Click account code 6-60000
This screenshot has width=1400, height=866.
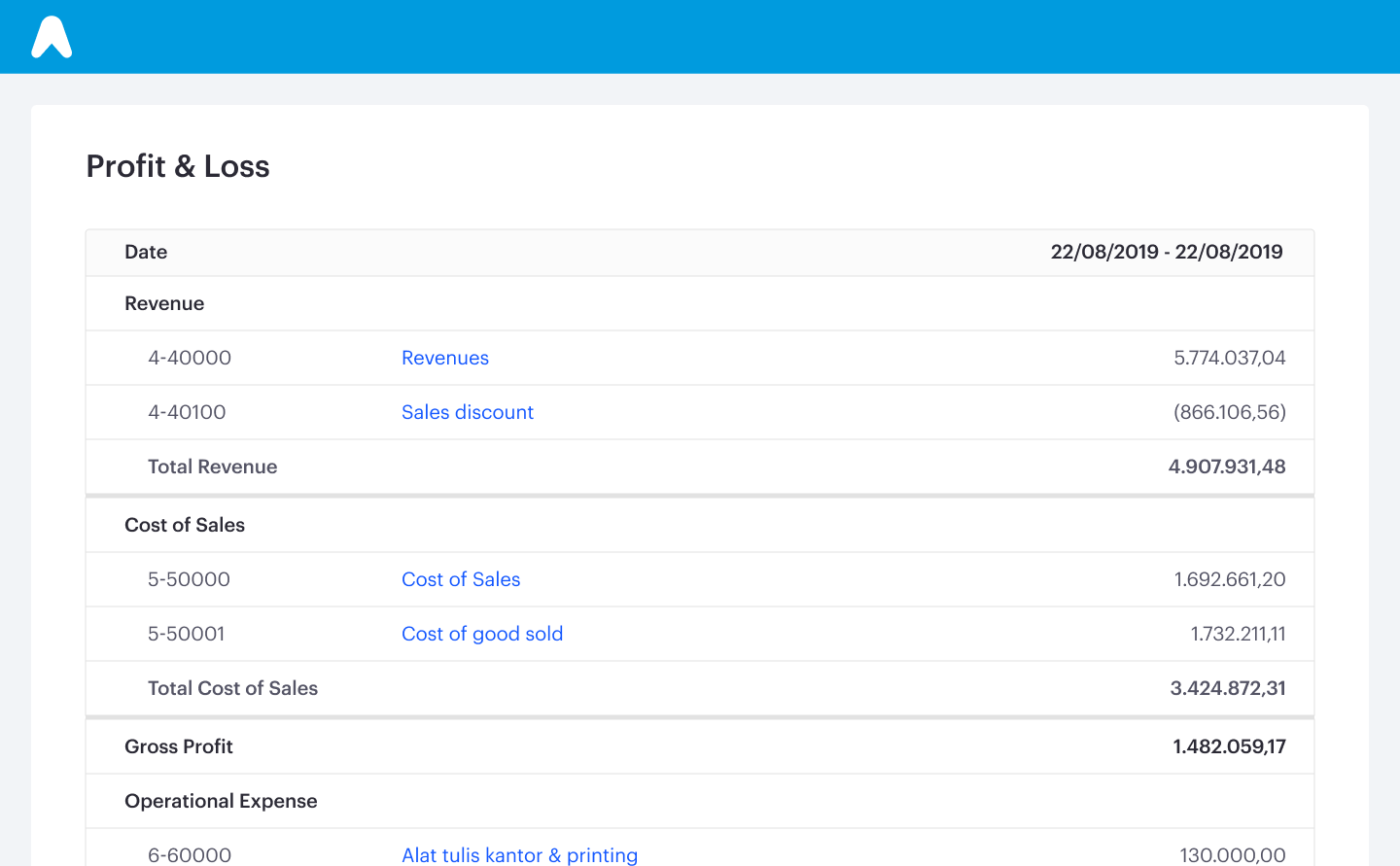tap(190, 855)
